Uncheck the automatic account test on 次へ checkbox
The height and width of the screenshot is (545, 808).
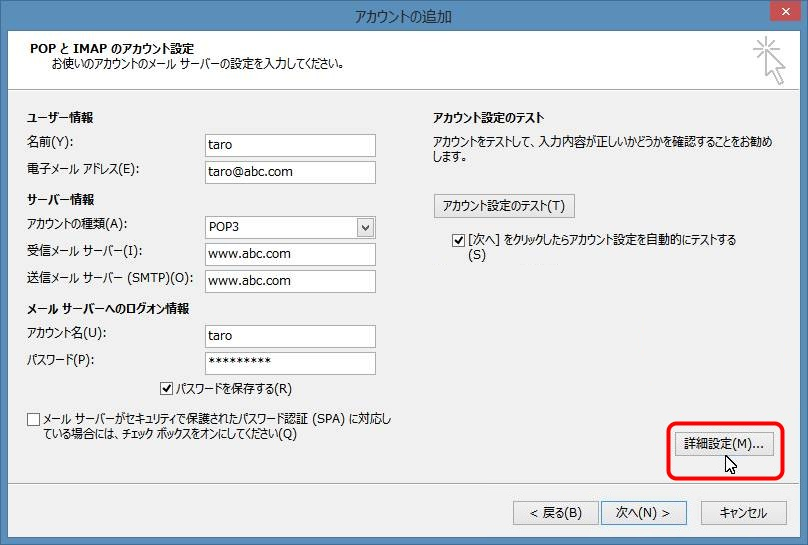pyautogui.click(x=458, y=240)
